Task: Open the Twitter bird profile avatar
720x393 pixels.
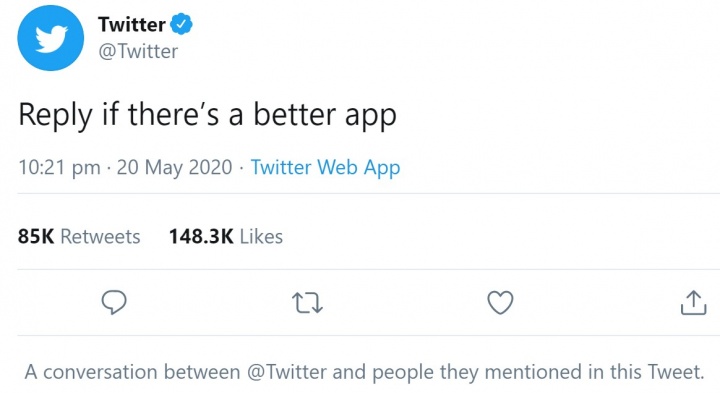Action: click(51, 38)
